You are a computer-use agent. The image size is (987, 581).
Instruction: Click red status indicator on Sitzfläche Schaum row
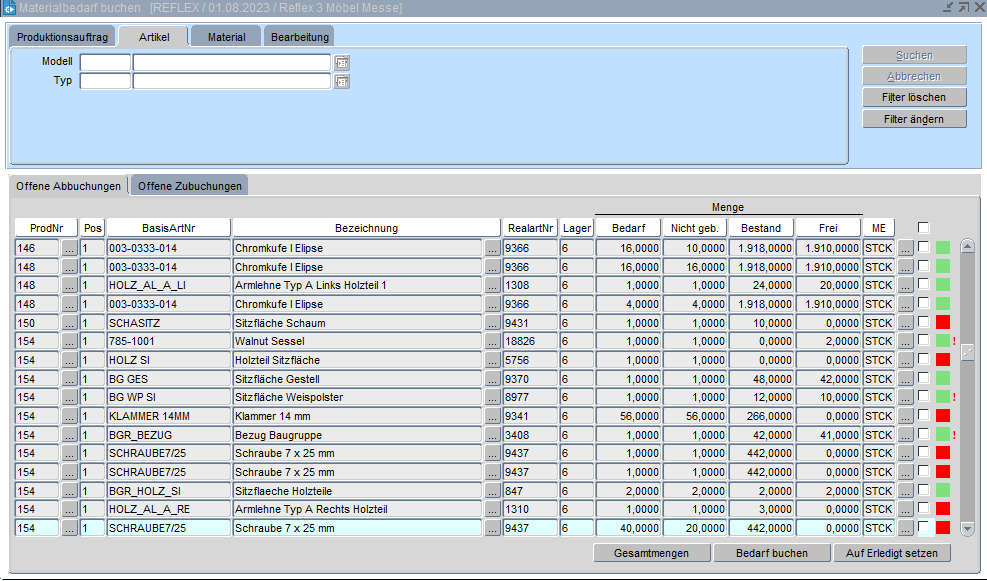(942, 323)
